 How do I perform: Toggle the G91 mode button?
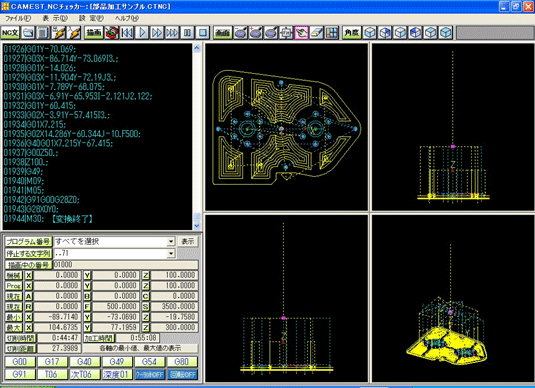[20, 374]
